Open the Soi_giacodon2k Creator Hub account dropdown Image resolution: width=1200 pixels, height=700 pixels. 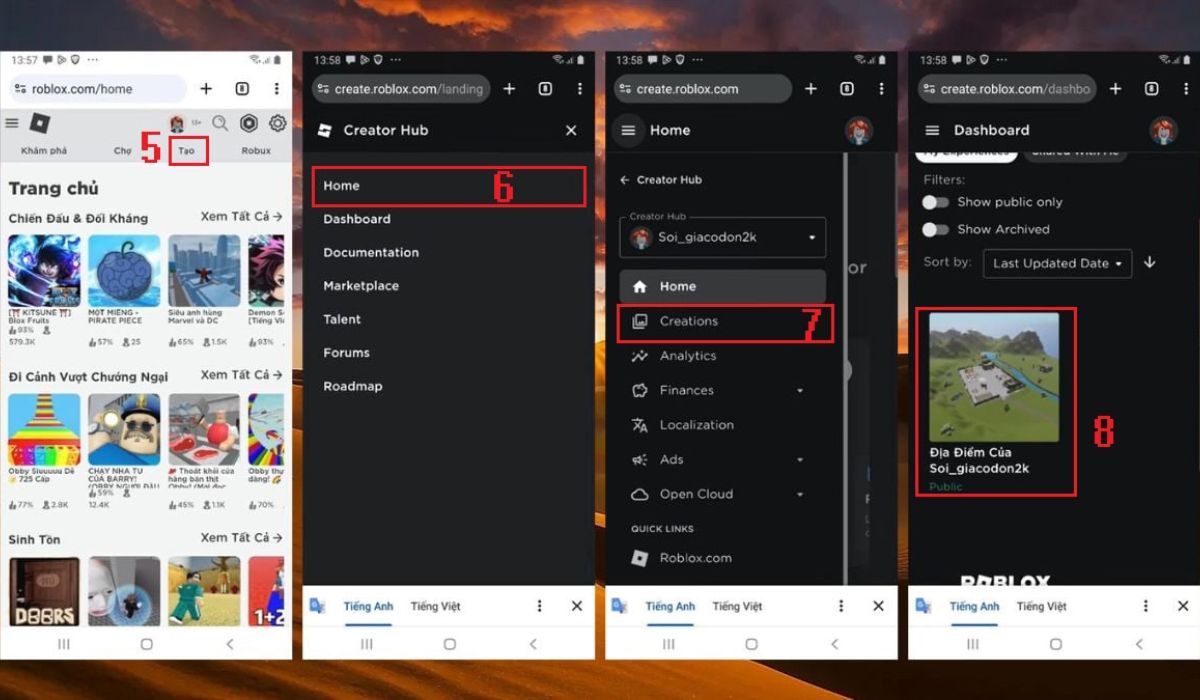[x=723, y=238]
